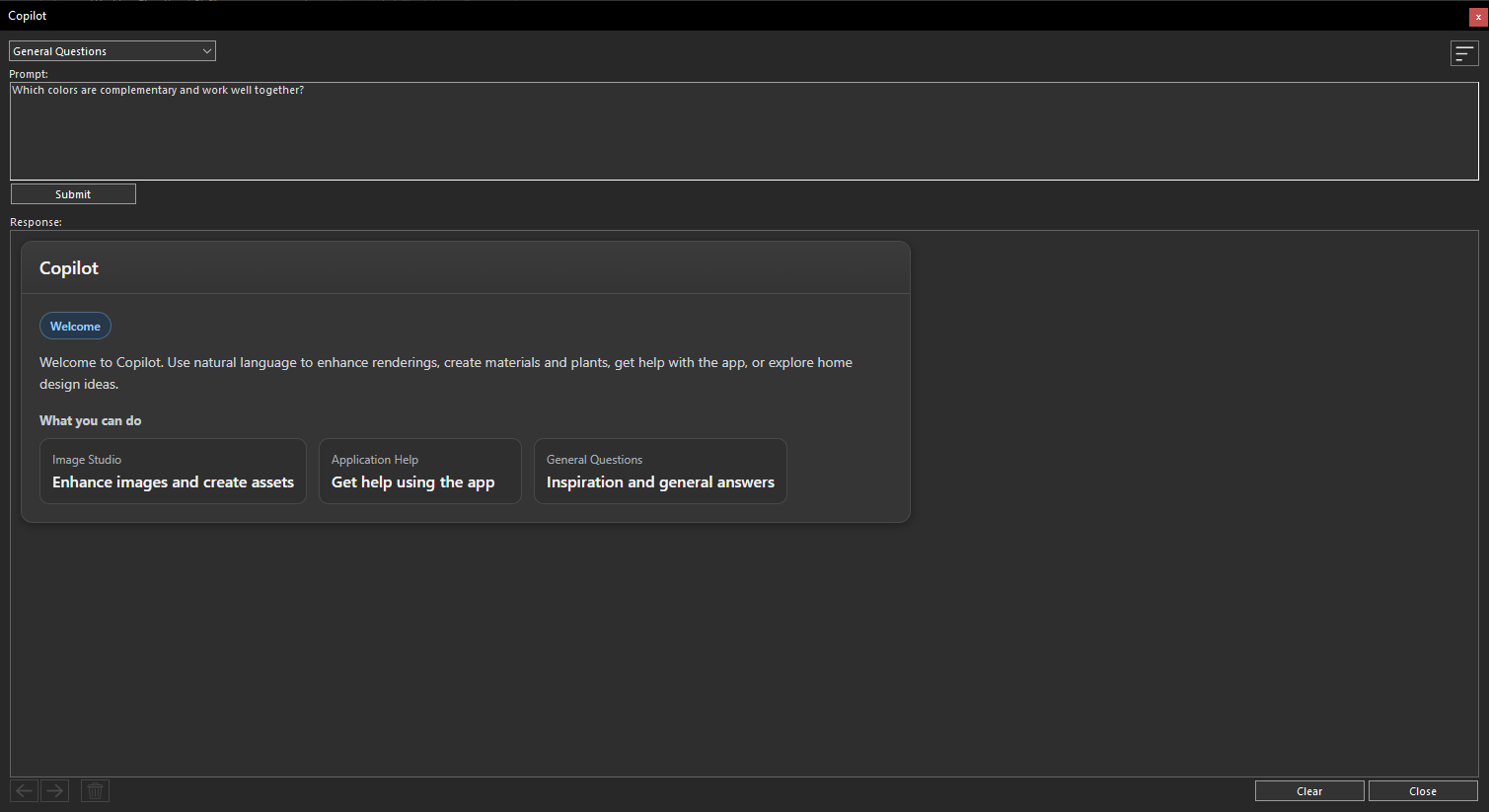Viewport: 1489px width, 812px height.
Task: Click the 'Response:' label
Action: pos(36,222)
